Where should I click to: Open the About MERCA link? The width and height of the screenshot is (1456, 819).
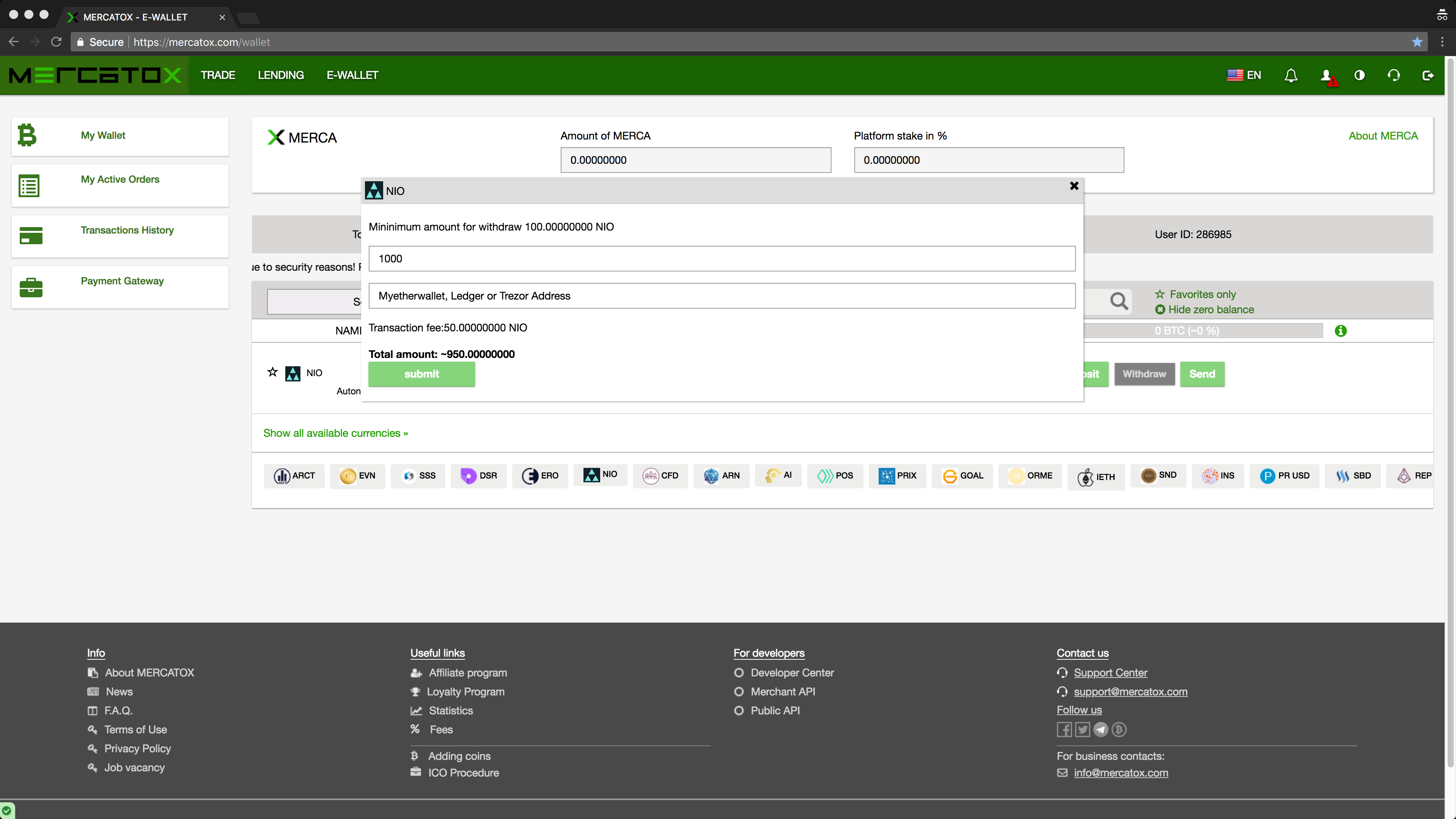(x=1383, y=136)
